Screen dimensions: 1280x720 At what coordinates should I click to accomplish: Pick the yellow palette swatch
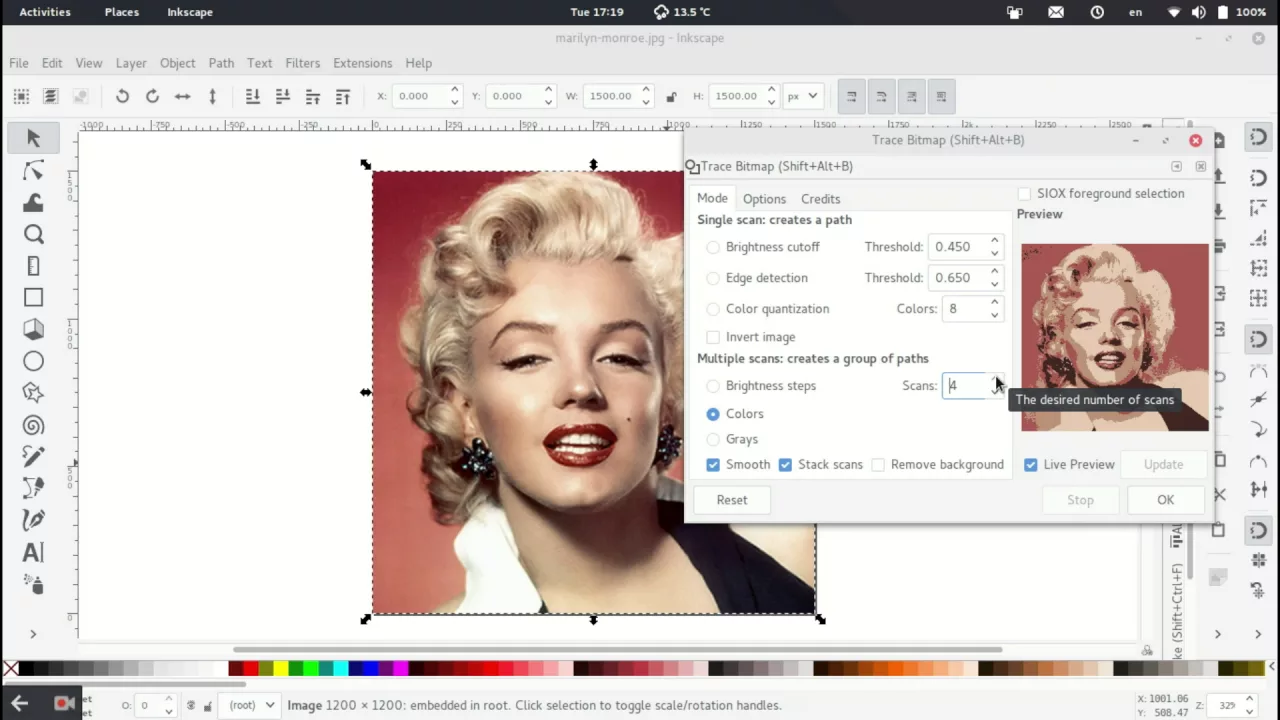coord(280,669)
